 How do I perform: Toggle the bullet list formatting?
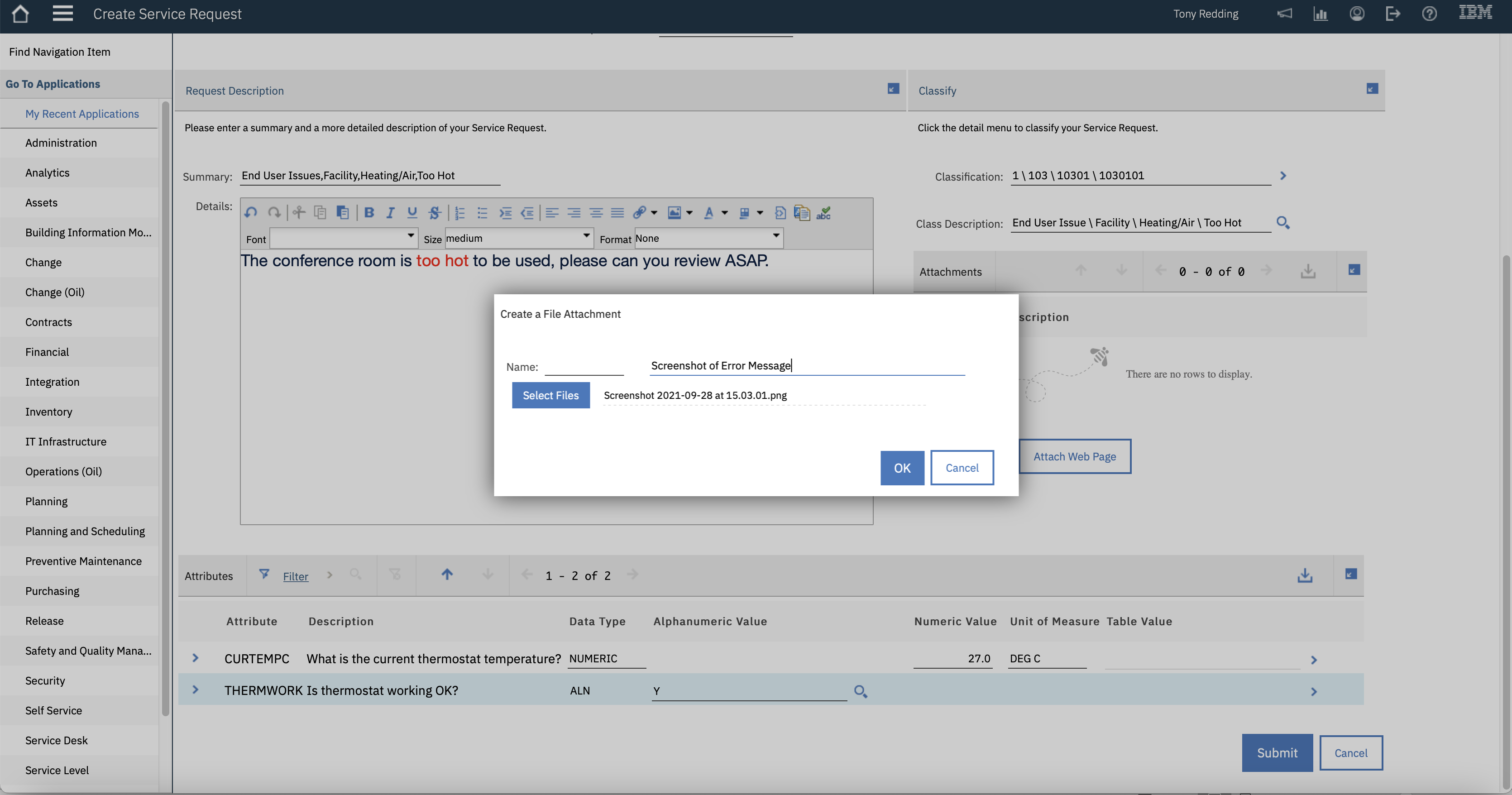[x=482, y=212]
